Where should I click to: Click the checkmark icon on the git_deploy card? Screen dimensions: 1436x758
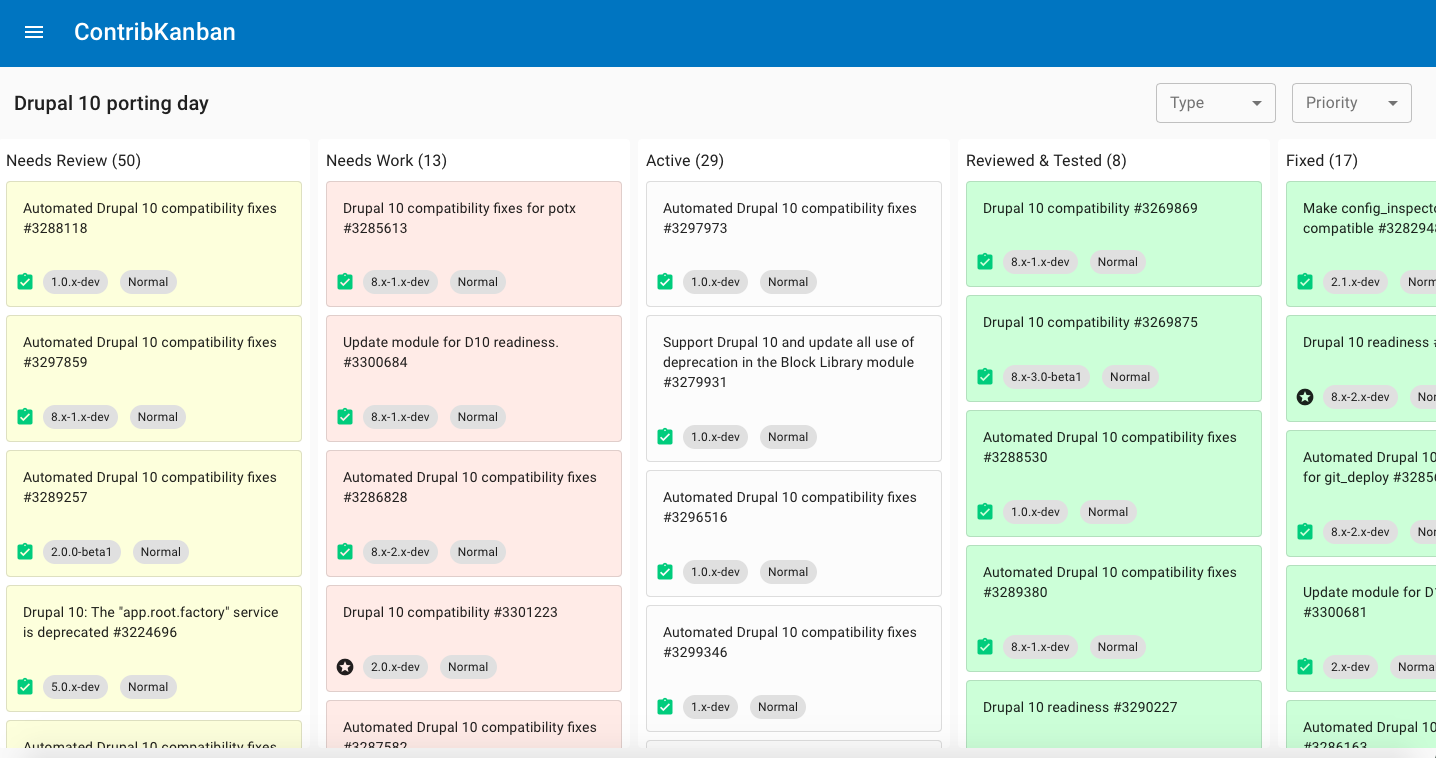tap(1305, 532)
